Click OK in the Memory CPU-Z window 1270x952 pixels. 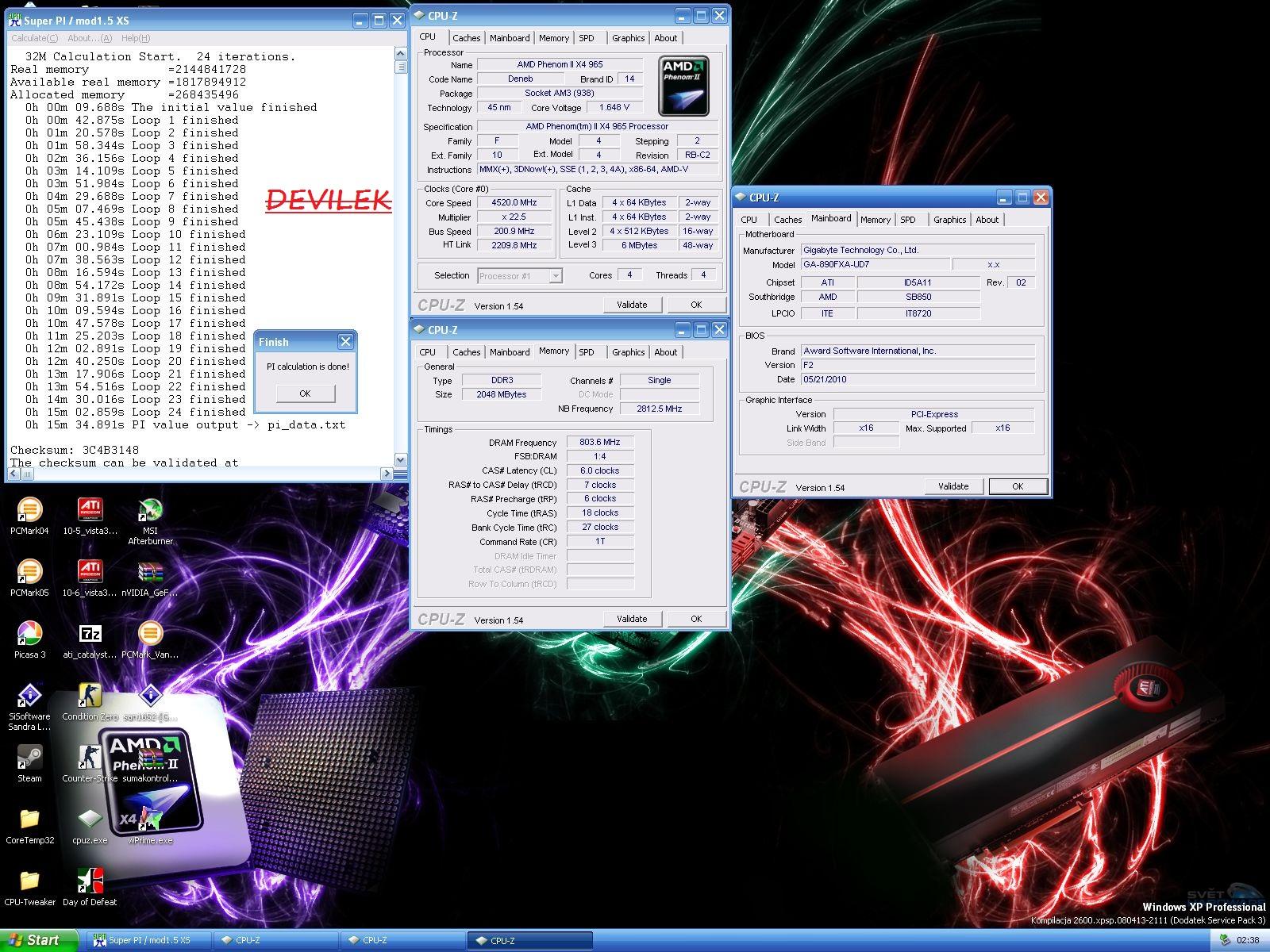[x=696, y=619]
